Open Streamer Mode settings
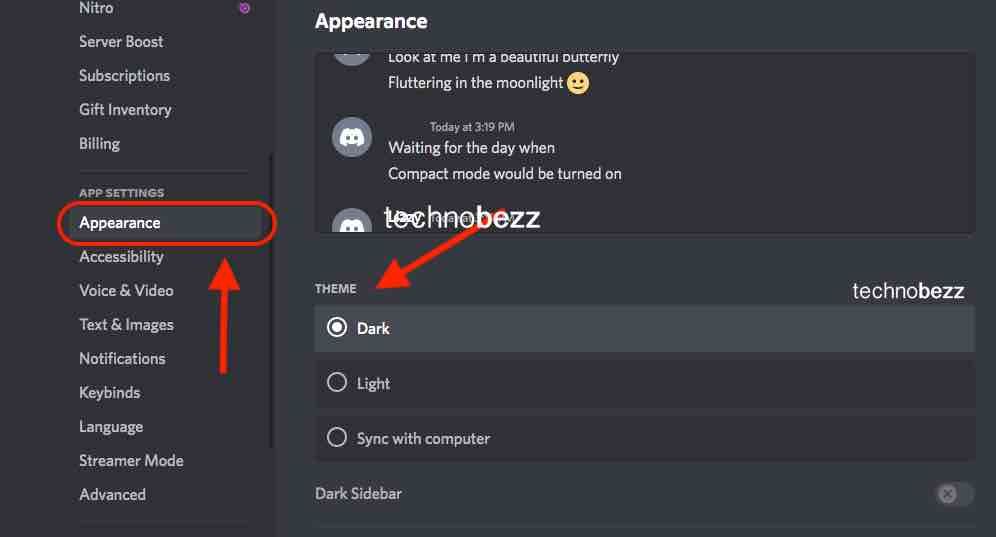 (131, 461)
